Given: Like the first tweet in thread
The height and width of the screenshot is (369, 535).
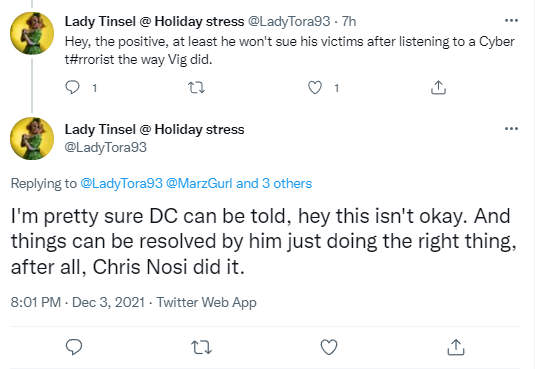Looking at the screenshot, I should click(x=315, y=87).
